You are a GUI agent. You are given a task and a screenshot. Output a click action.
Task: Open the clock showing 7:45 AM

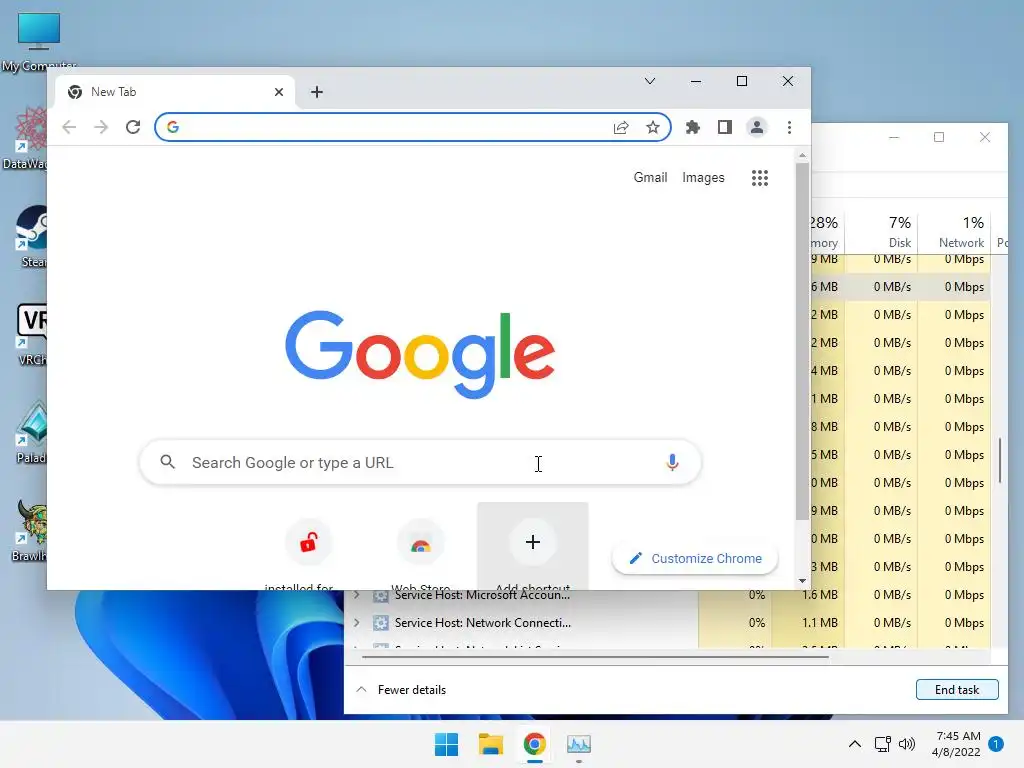[957, 744]
